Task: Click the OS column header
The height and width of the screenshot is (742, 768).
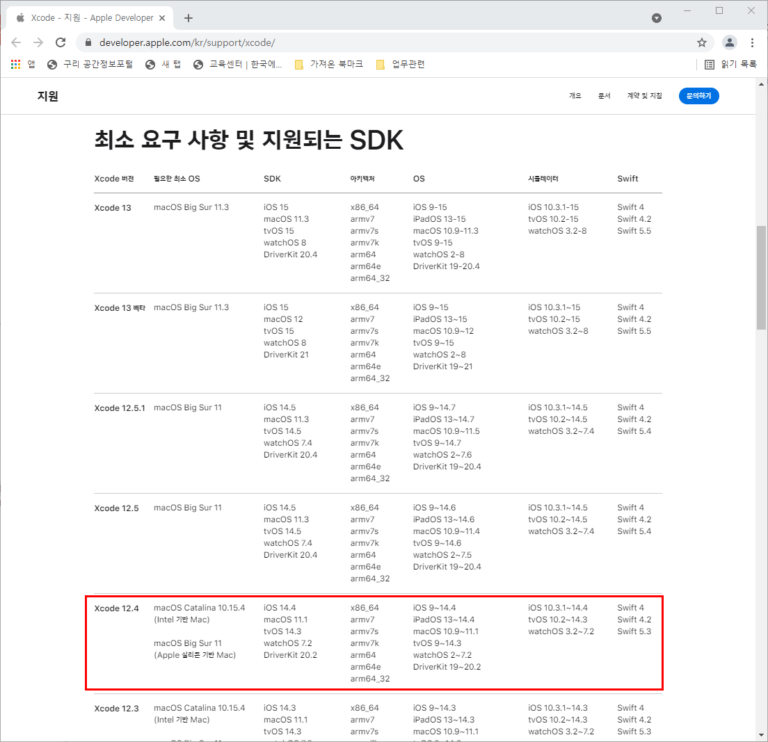Action: 419,179
